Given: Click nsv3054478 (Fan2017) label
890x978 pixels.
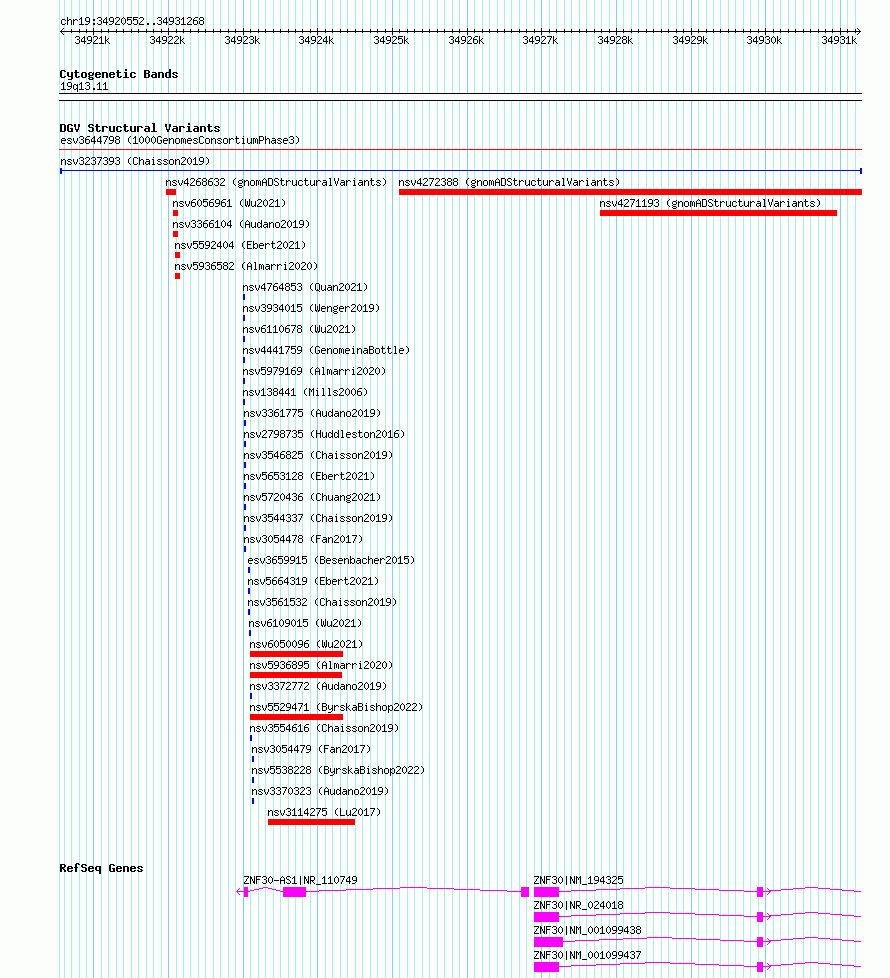Looking at the screenshot, I should (303, 540).
